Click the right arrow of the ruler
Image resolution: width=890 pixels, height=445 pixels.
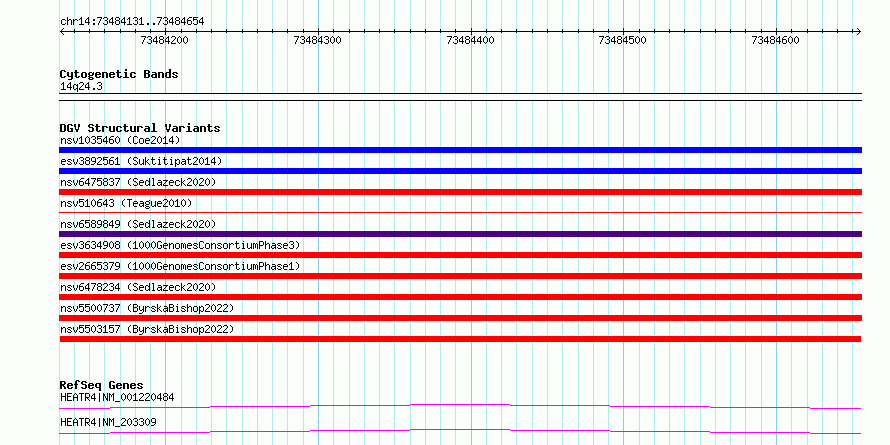(858, 32)
